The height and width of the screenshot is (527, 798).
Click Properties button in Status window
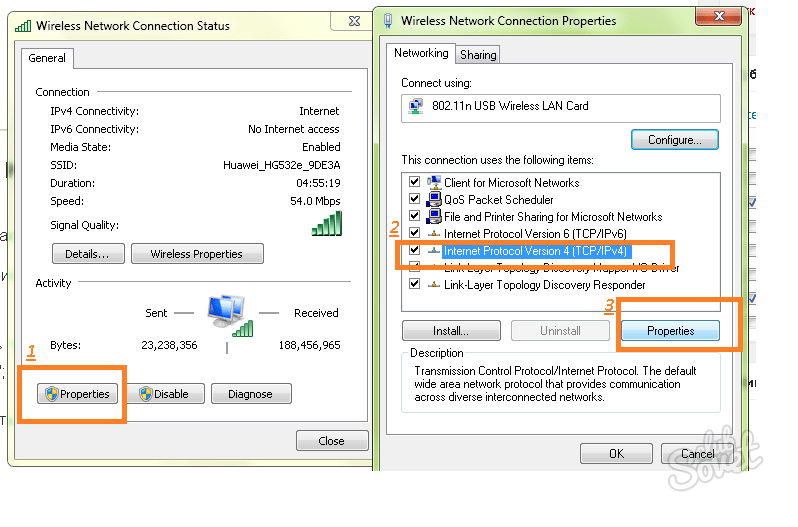click(x=77, y=394)
